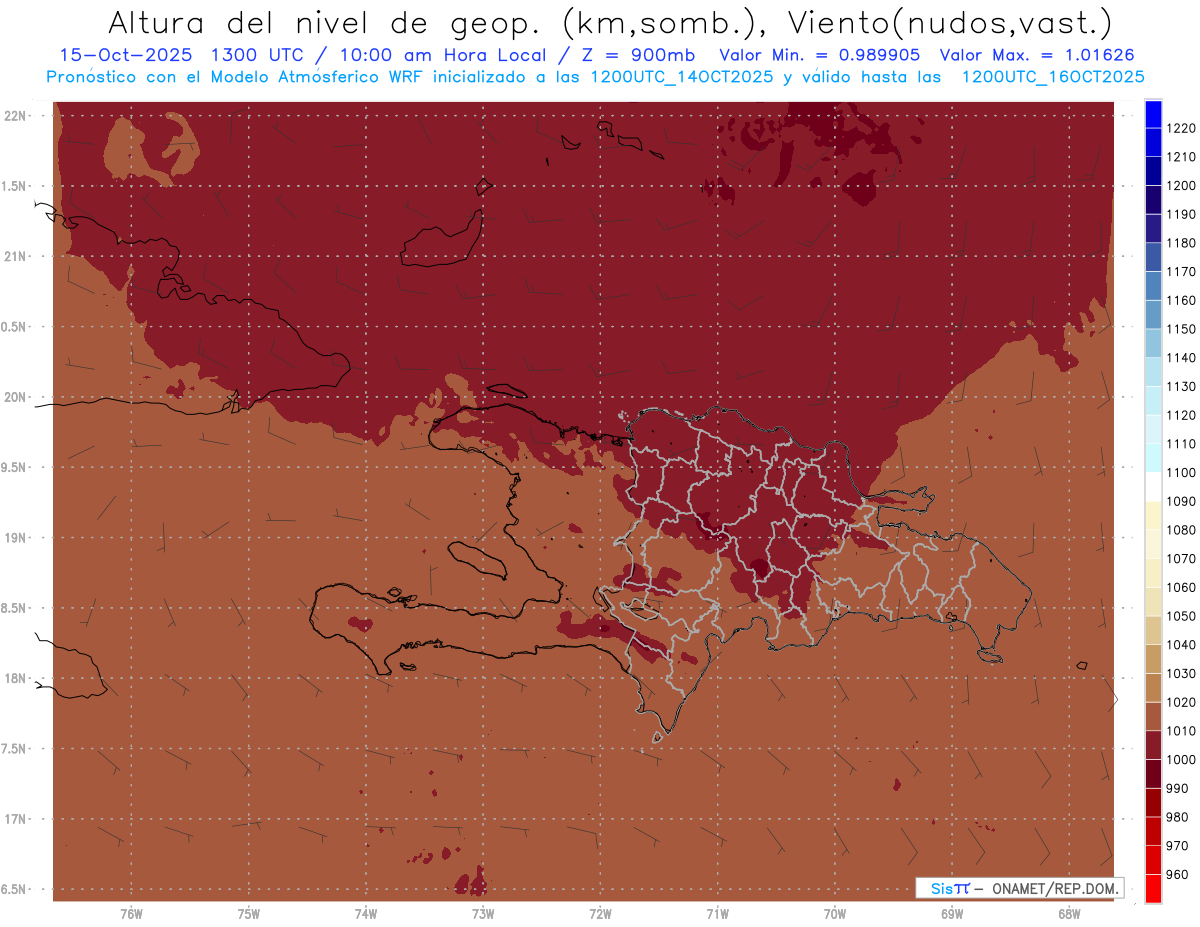This screenshot has height=927, width=1200.
Task: Click the '75W' longitude label
Action: pyautogui.click(x=249, y=914)
